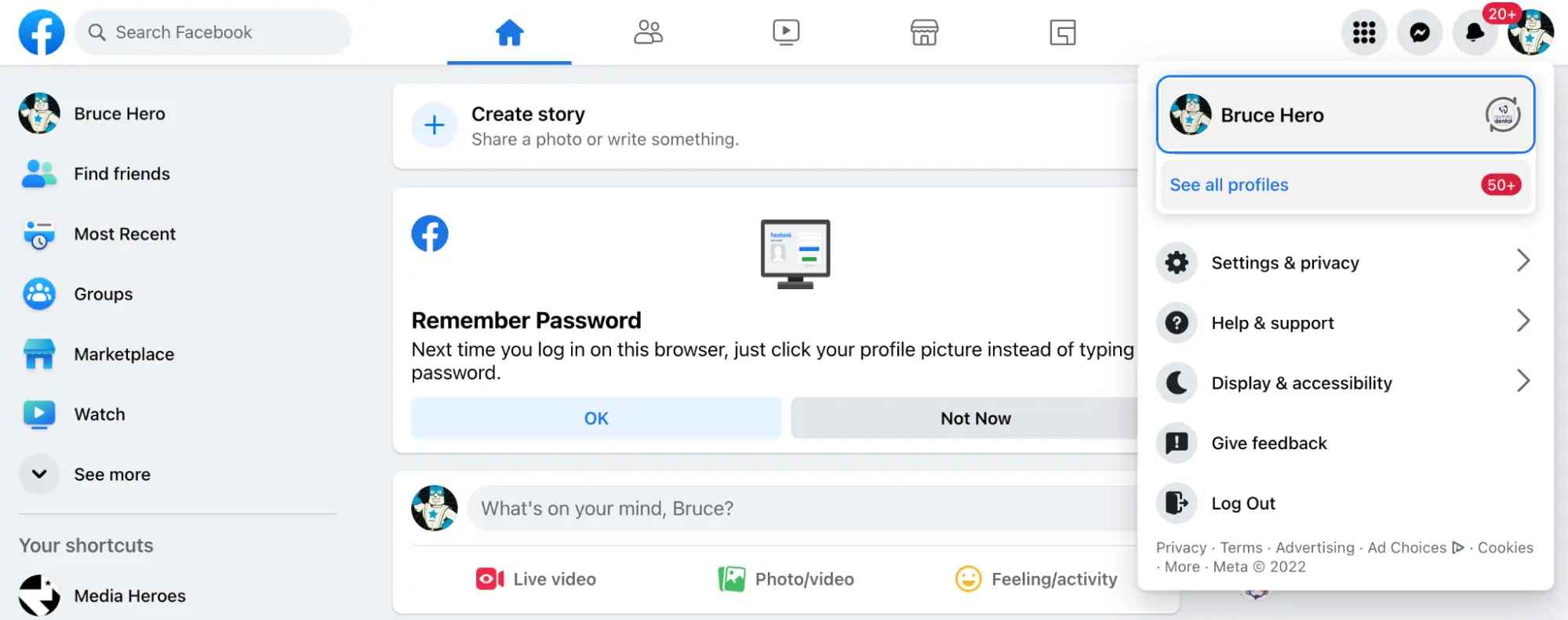This screenshot has height=620, width=1568.
Task: Open Media Heroes shortcut icon
Action: point(39,596)
